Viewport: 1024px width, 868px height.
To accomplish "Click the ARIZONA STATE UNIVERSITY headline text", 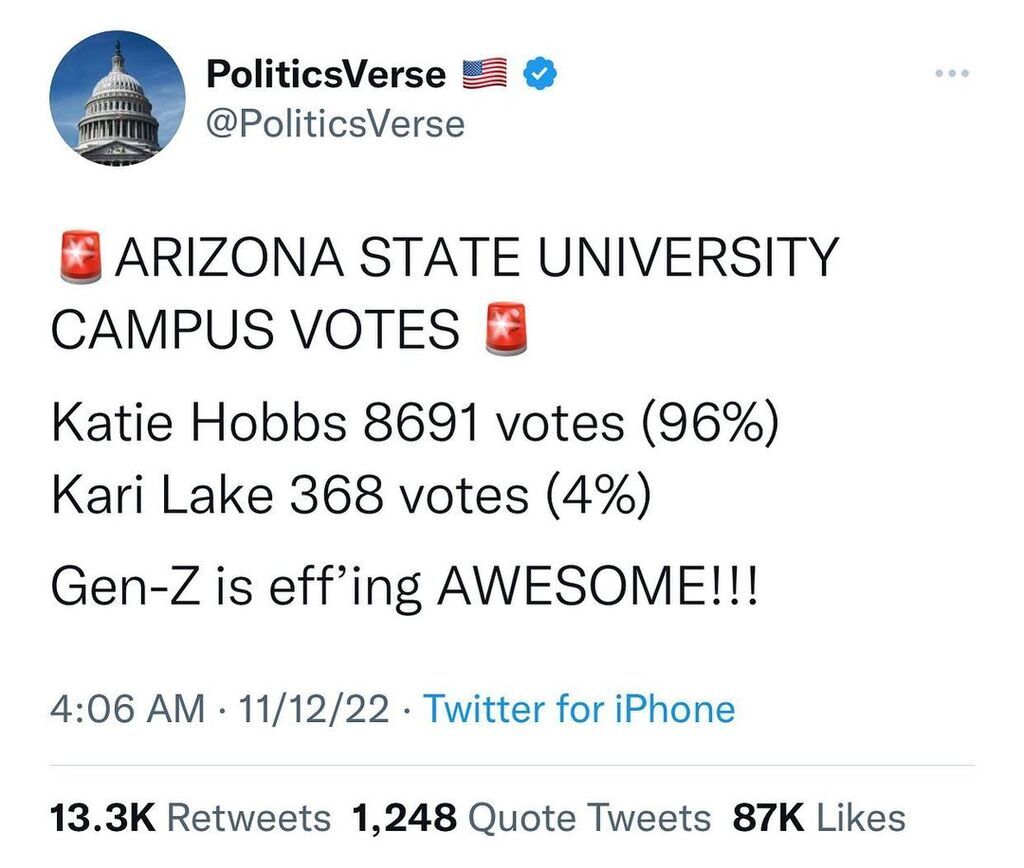I will 477,257.
